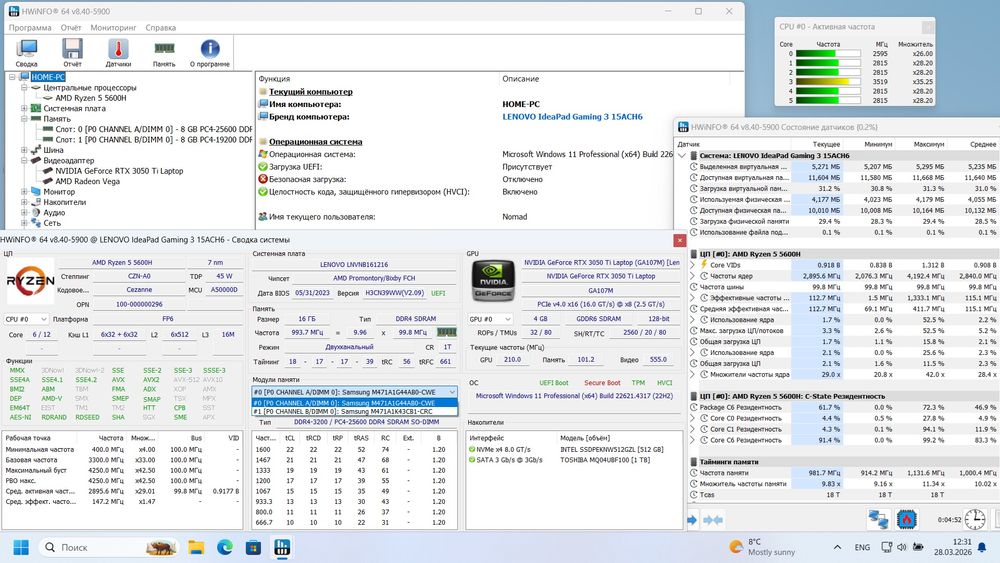Expand the Эффективные частоты sensor row

point(693,298)
